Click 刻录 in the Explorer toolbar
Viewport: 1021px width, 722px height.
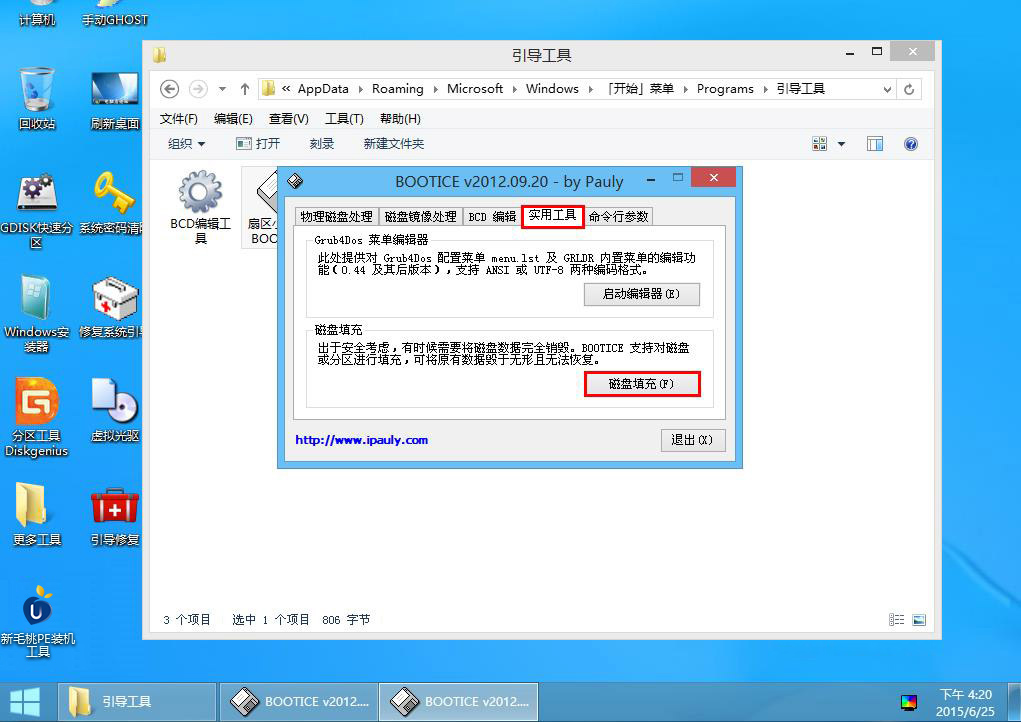(x=322, y=144)
